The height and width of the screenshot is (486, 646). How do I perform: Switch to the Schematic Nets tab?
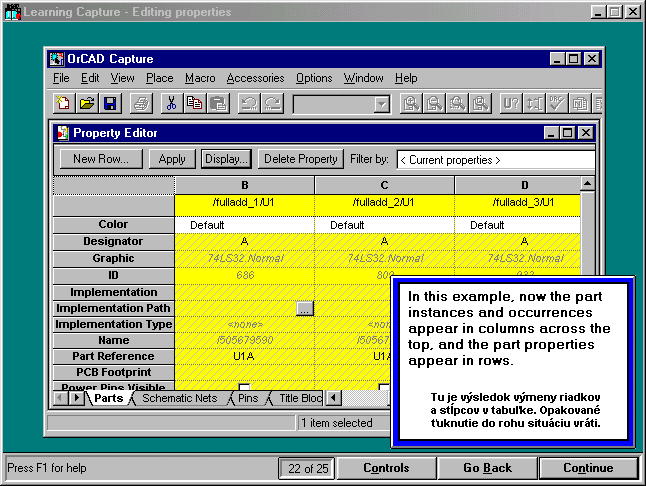tap(179, 398)
